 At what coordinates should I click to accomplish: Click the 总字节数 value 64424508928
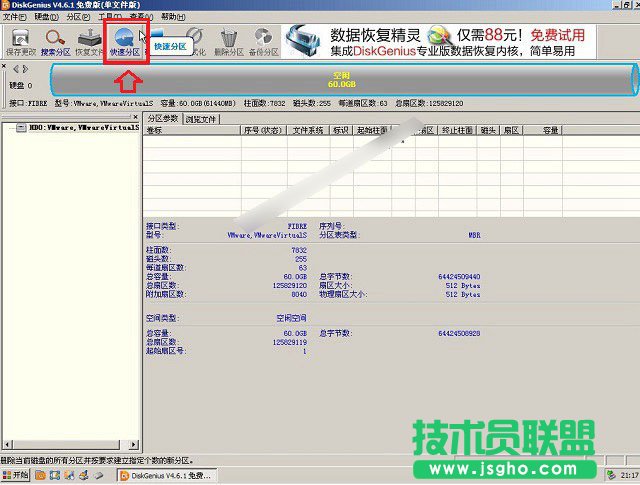[459, 334]
